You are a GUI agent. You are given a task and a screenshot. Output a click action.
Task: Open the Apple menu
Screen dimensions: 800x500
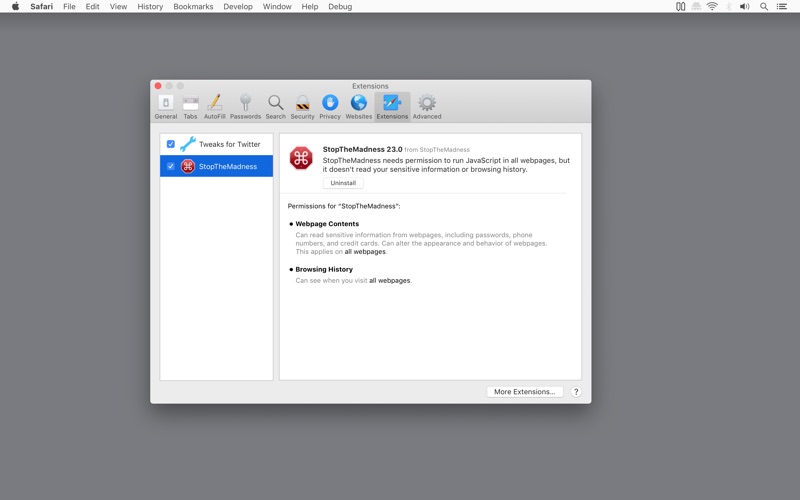15,7
